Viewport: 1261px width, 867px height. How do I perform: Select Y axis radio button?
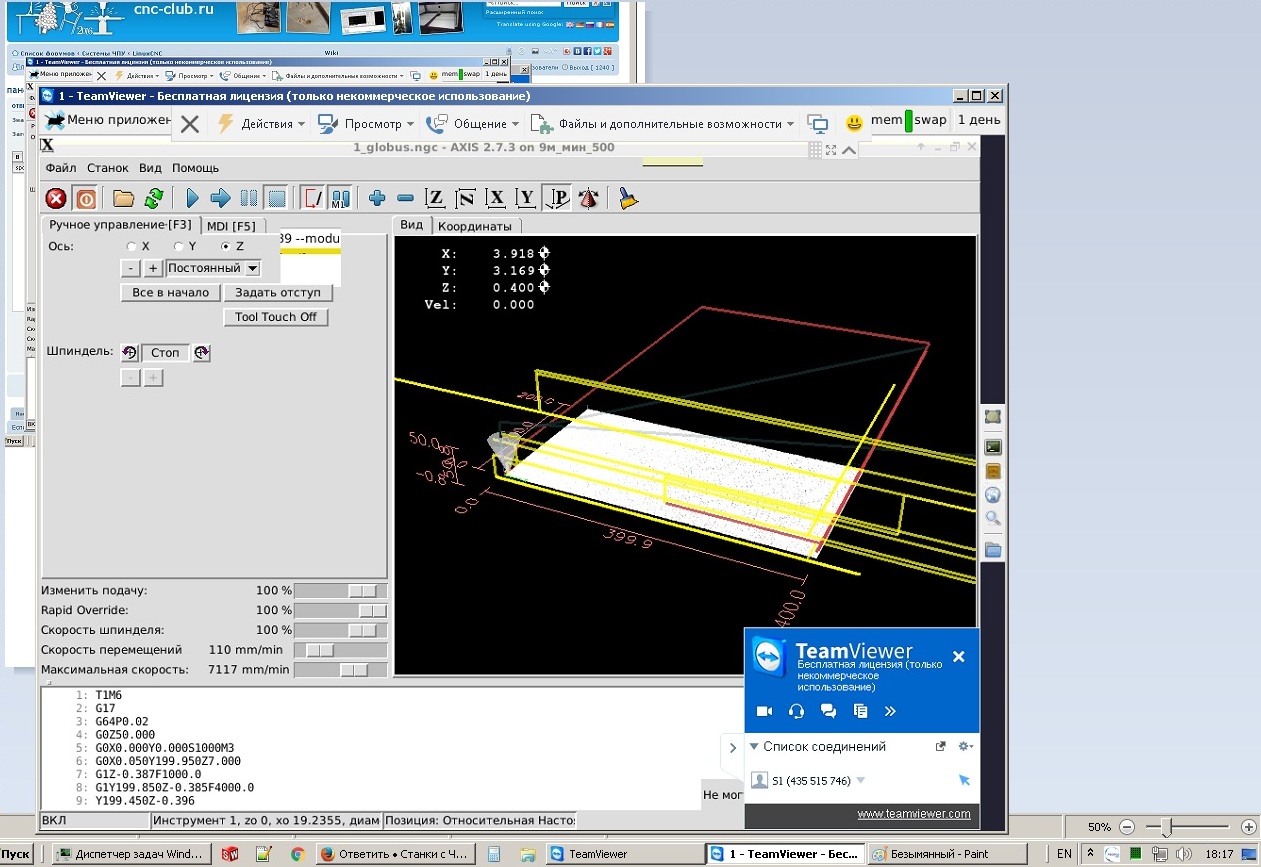click(x=178, y=246)
